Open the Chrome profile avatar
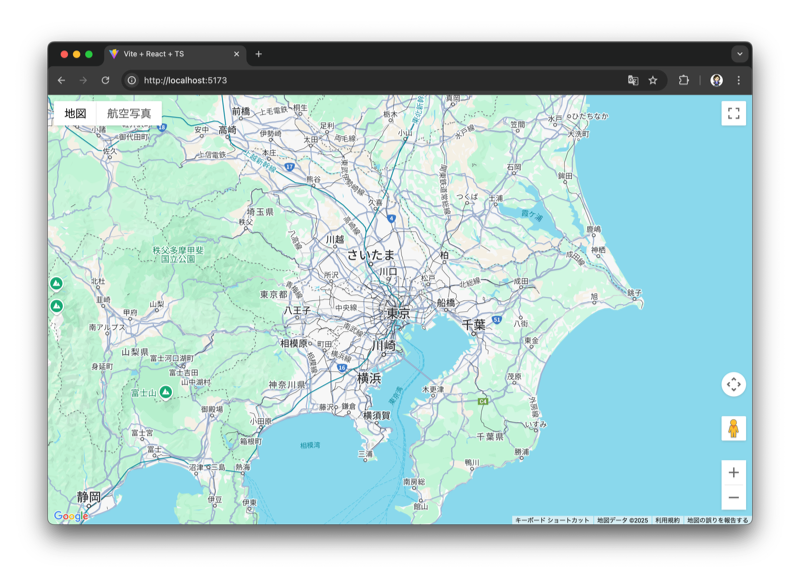 pos(716,80)
